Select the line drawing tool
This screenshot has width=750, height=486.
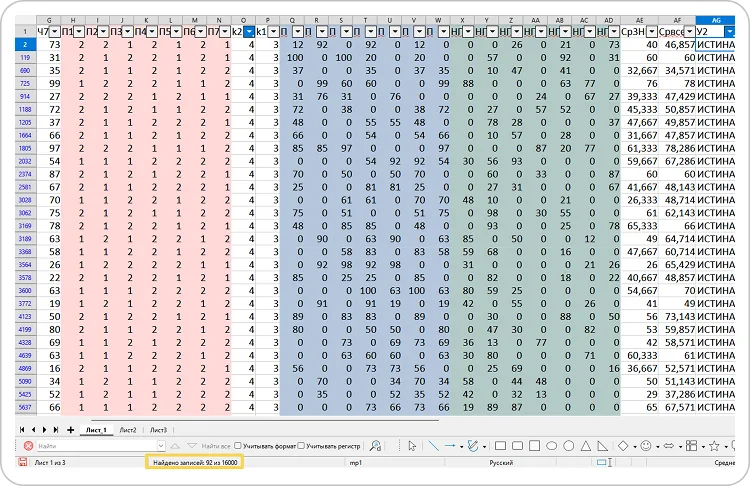pyautogui.click(x=433, y=446)
